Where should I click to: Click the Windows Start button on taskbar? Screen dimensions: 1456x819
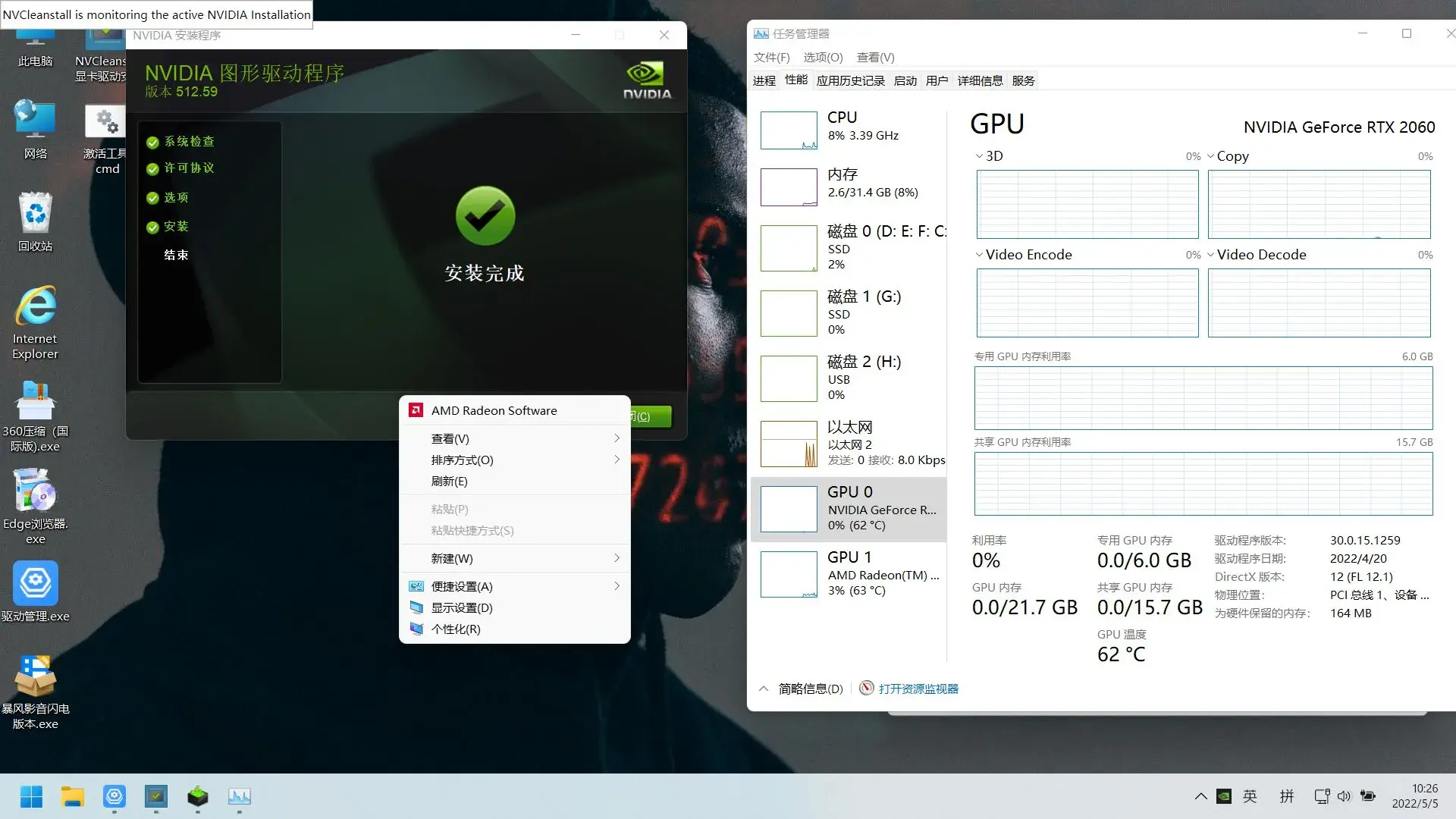coord(31,796)
